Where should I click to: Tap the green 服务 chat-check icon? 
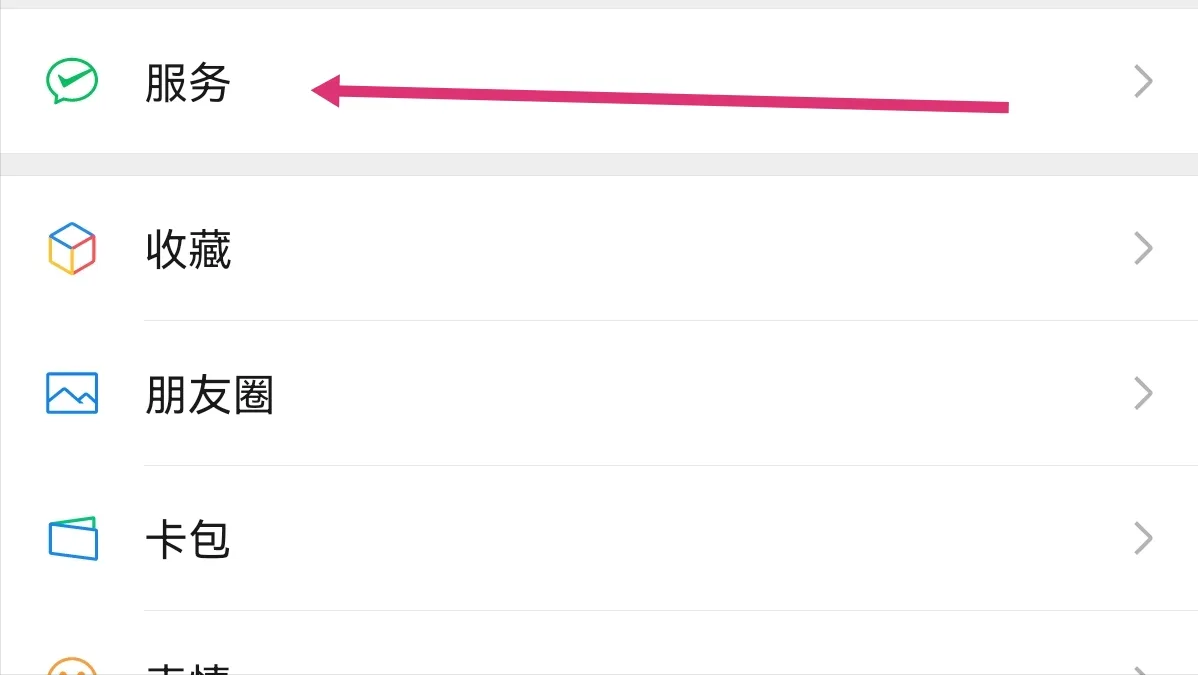coord(72,81)
